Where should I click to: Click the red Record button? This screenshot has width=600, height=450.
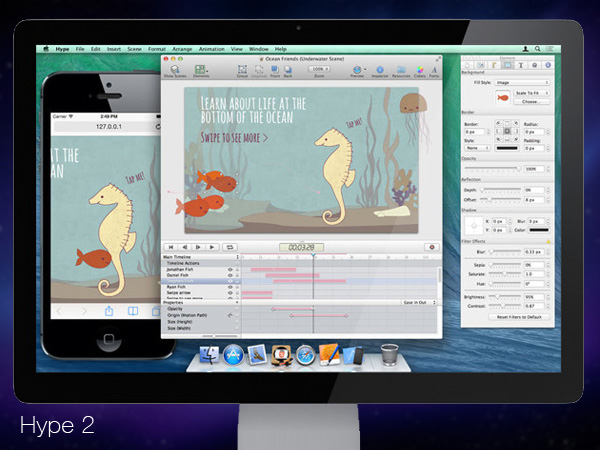pos(432,247)
